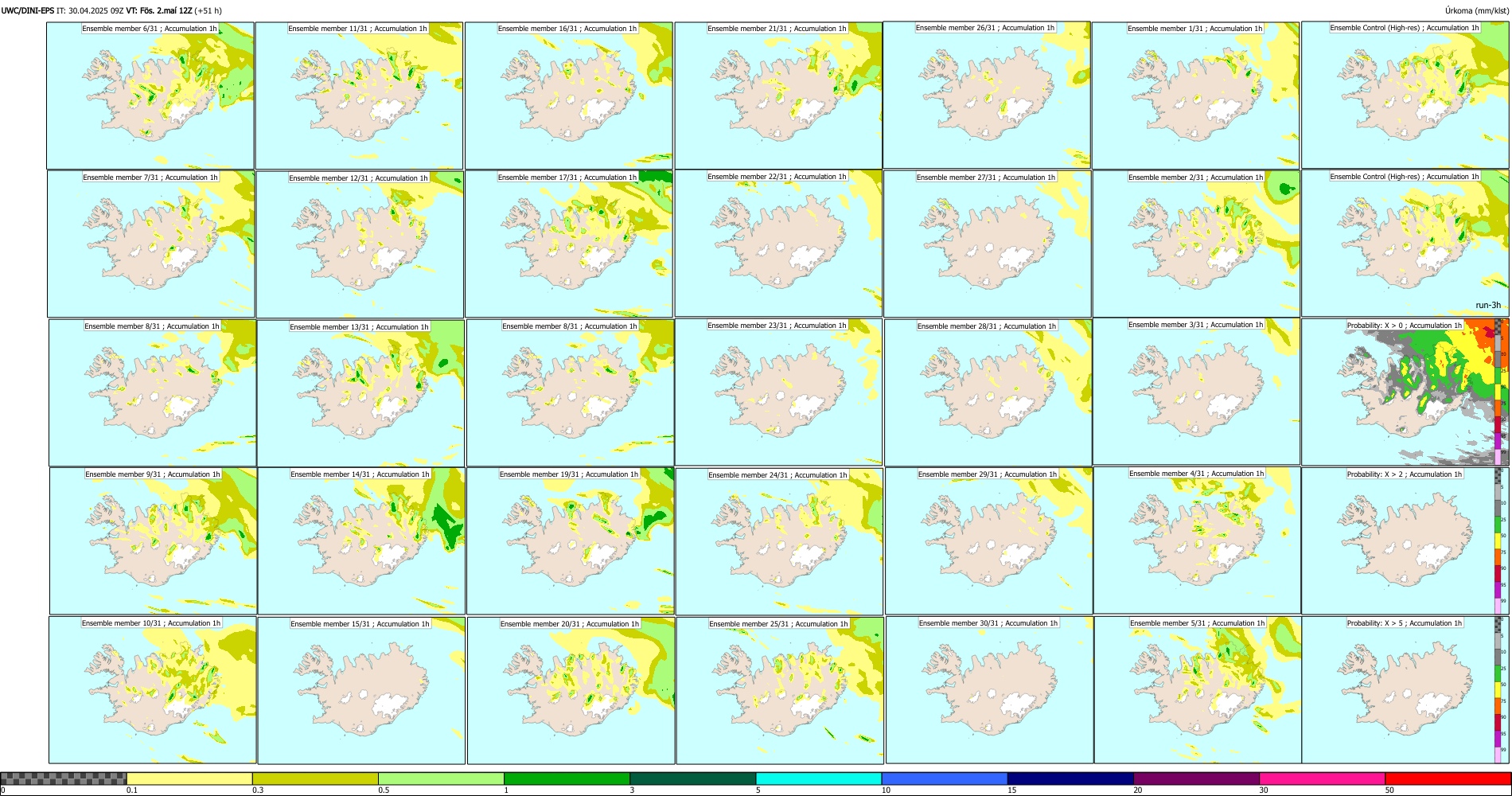Select the Ensemble member 14/31 map
Image resolution: width=1512 pixels, height=796 pixels.
(x=361, y=541)
